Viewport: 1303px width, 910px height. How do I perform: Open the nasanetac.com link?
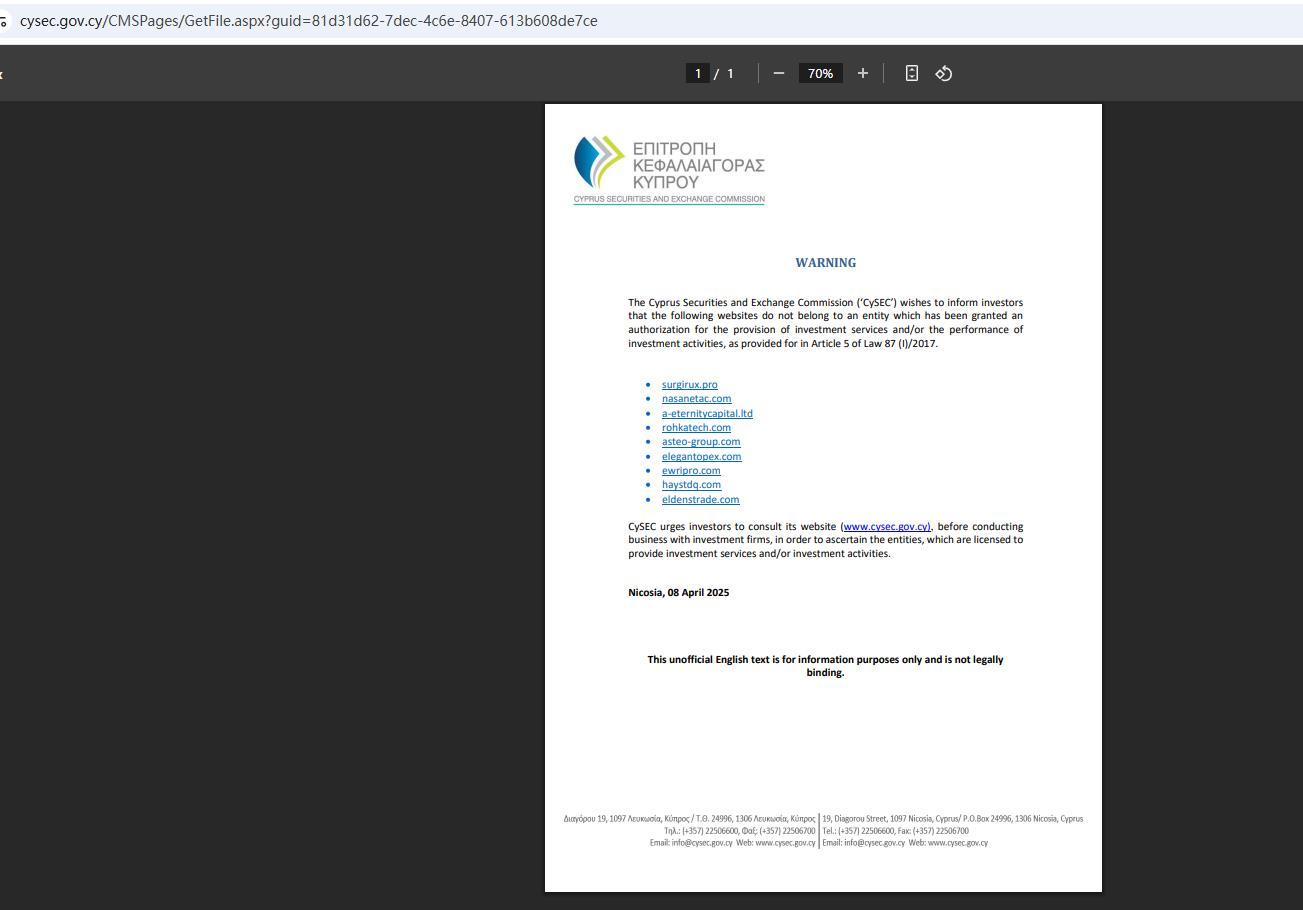tap(696, 399)
